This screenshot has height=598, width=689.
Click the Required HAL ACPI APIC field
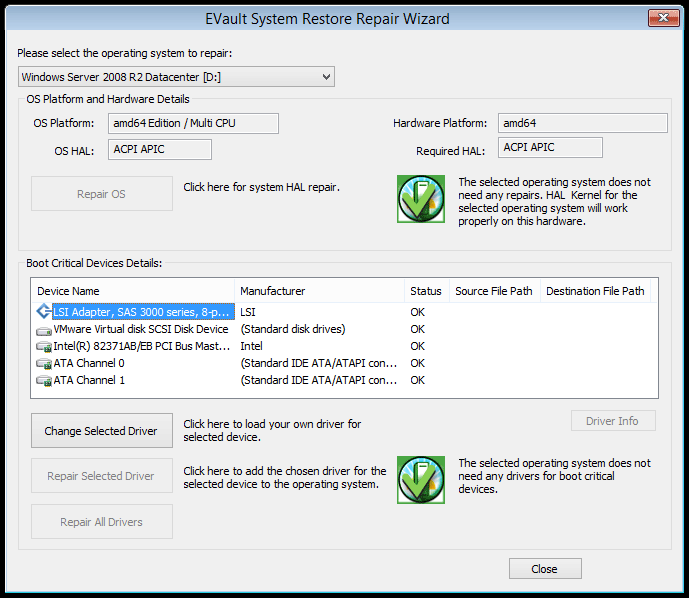(x=550, y=148)
